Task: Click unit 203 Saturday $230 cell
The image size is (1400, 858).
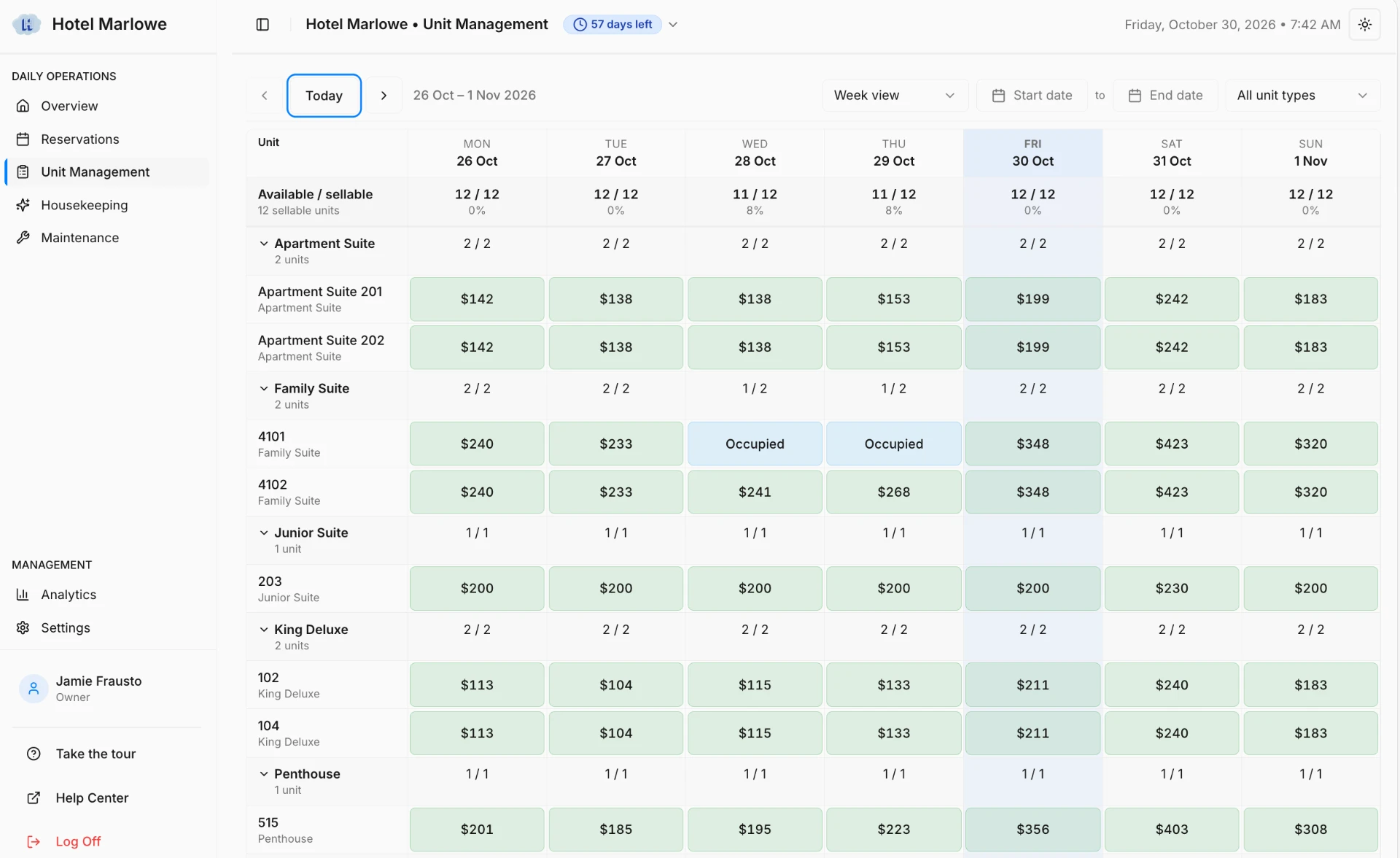Action: [1172, 588]
